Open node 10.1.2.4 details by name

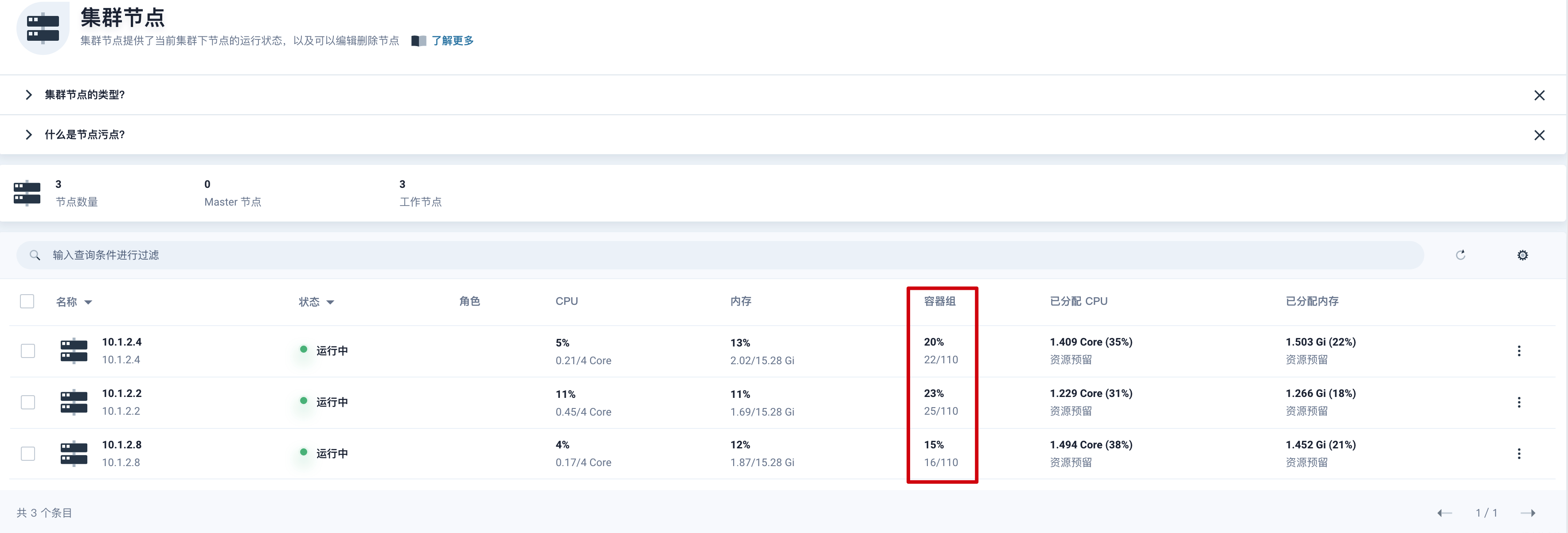click(122, 342)
